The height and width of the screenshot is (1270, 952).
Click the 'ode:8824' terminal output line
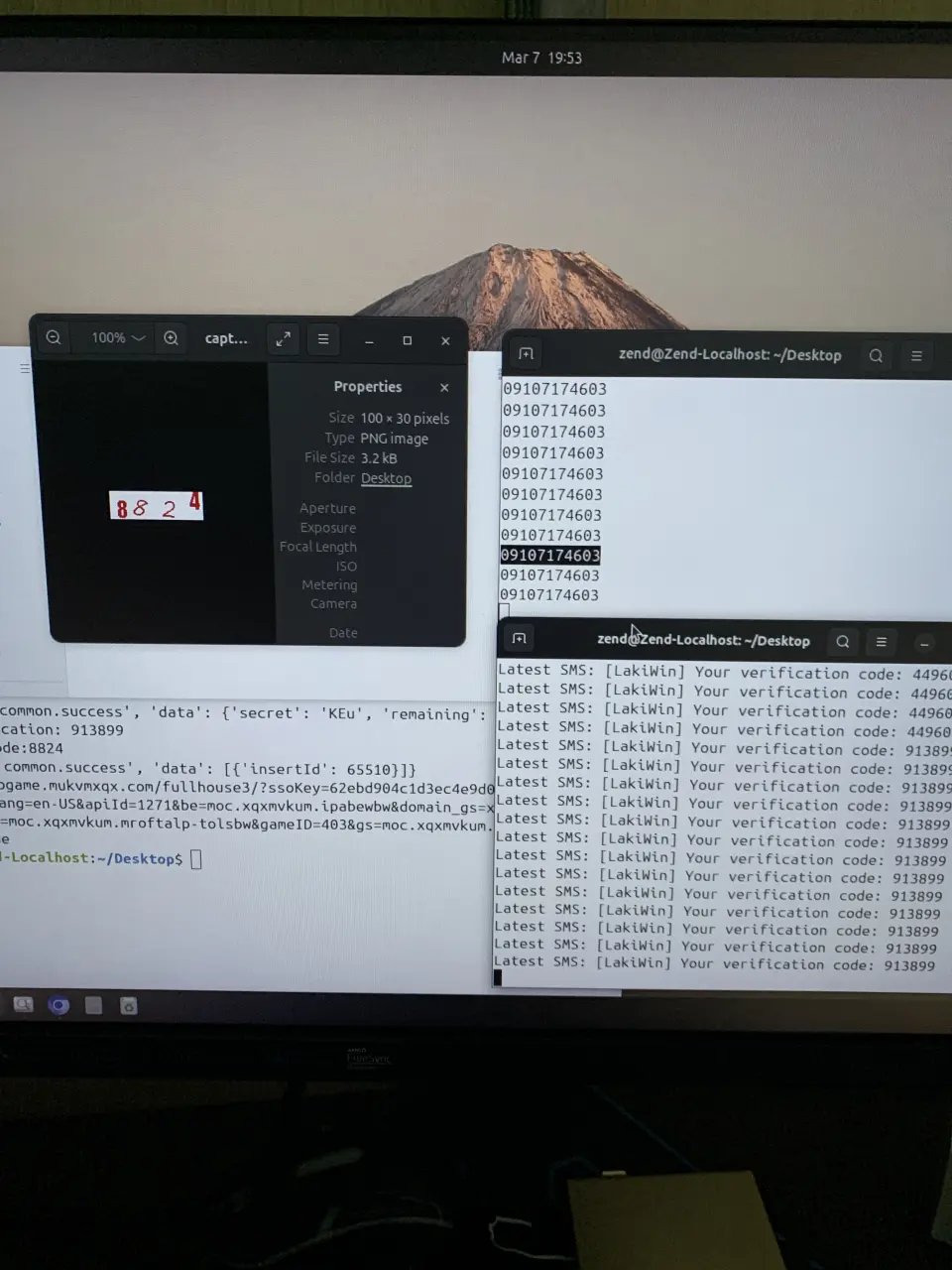point(32,749)
